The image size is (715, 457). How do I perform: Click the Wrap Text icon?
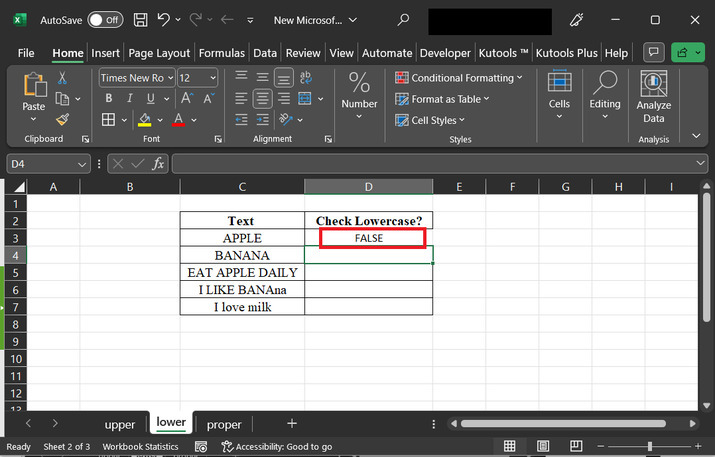[x=306, y=77]
